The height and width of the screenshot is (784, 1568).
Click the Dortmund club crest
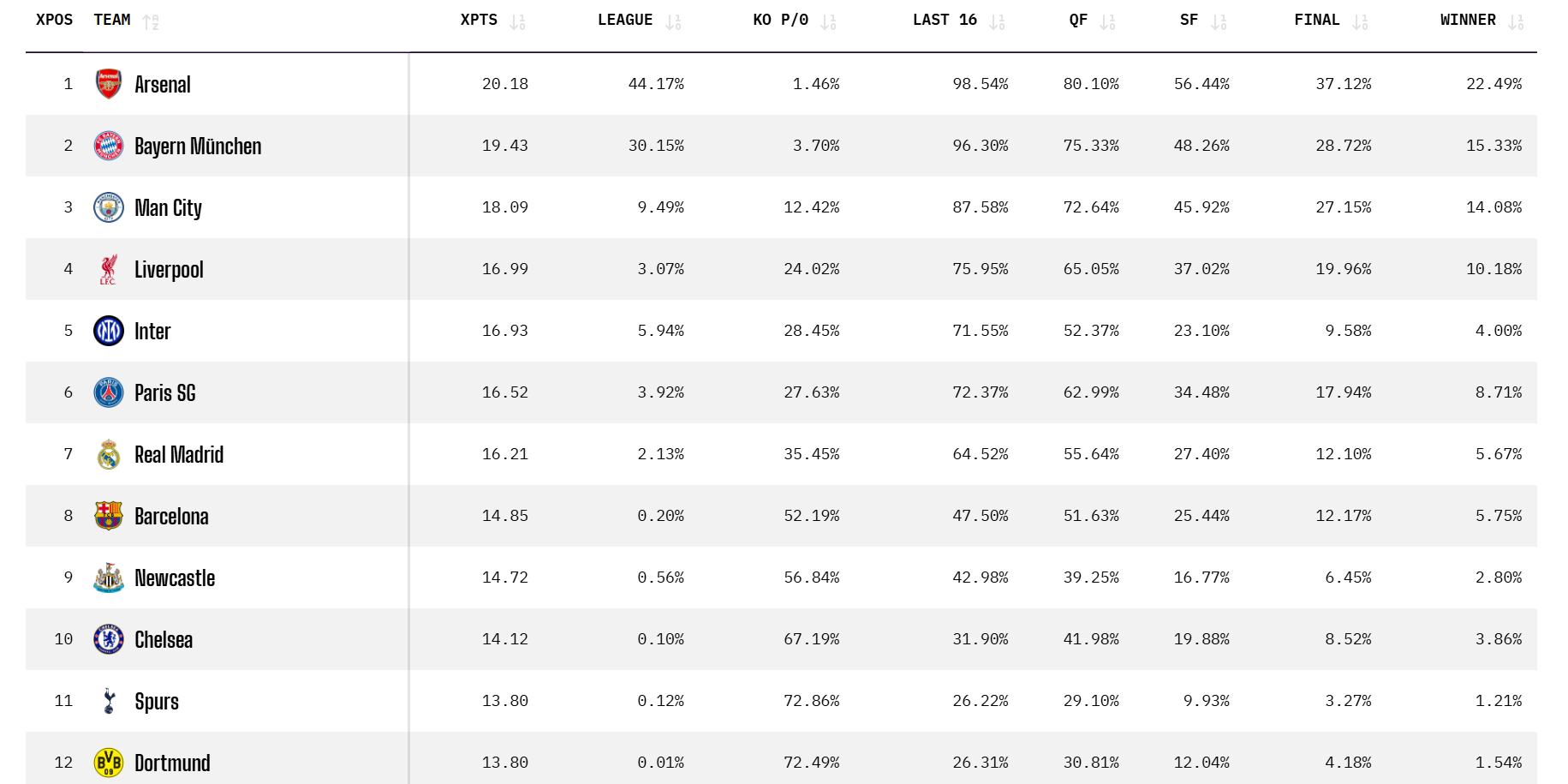tap(109, 762)
